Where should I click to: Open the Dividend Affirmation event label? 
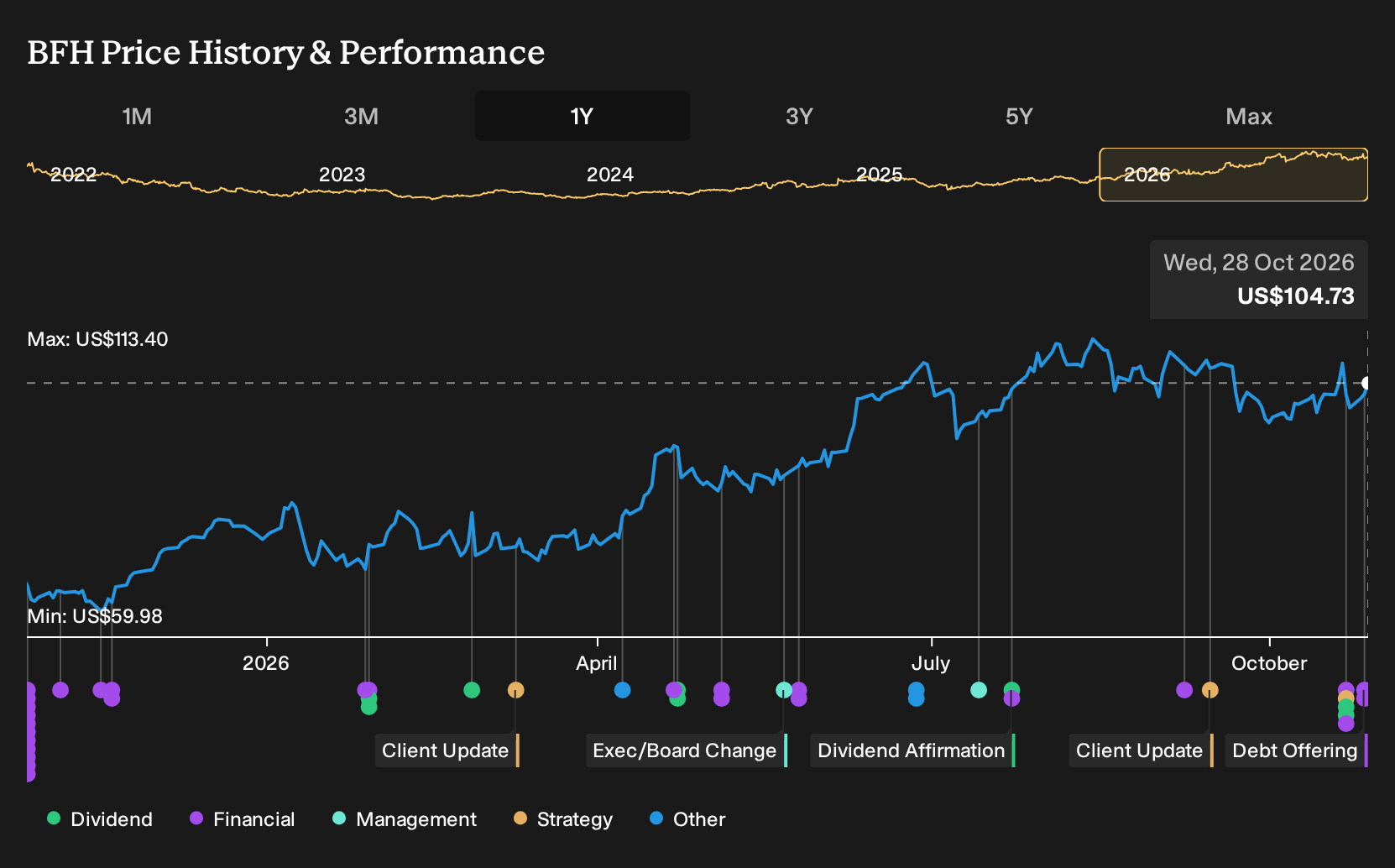point(913,750)
